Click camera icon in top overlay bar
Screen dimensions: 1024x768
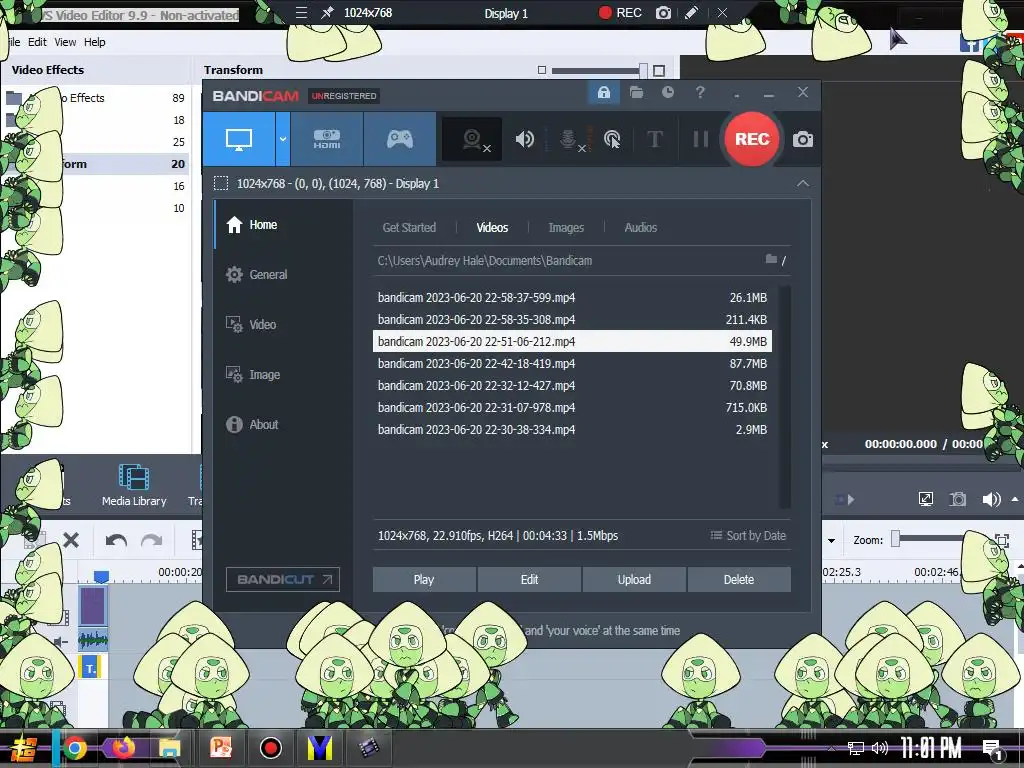coord(663,12)
